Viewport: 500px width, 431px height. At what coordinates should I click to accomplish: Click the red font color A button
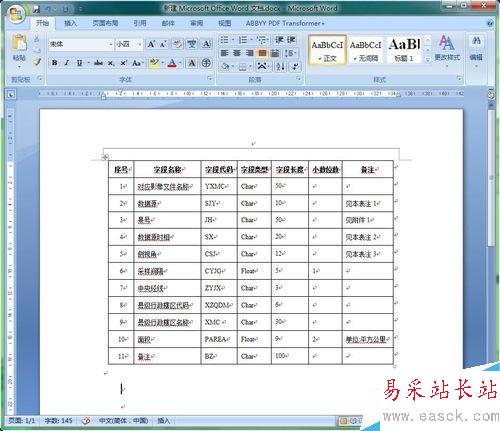point(172,63)
